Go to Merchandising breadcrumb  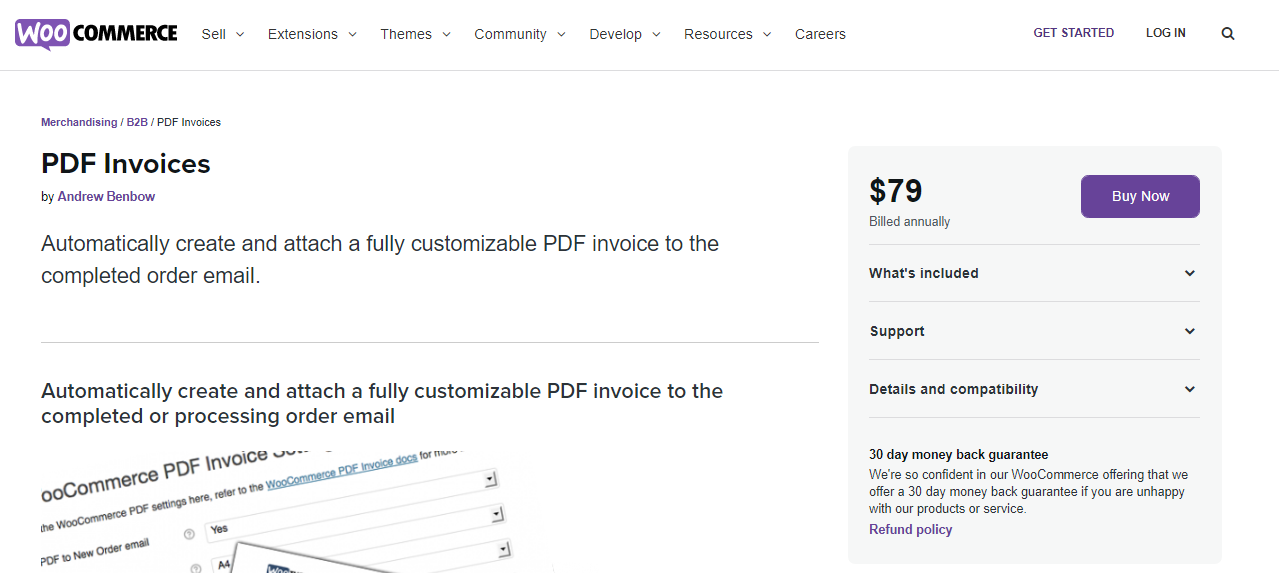[x=79, y=122]
